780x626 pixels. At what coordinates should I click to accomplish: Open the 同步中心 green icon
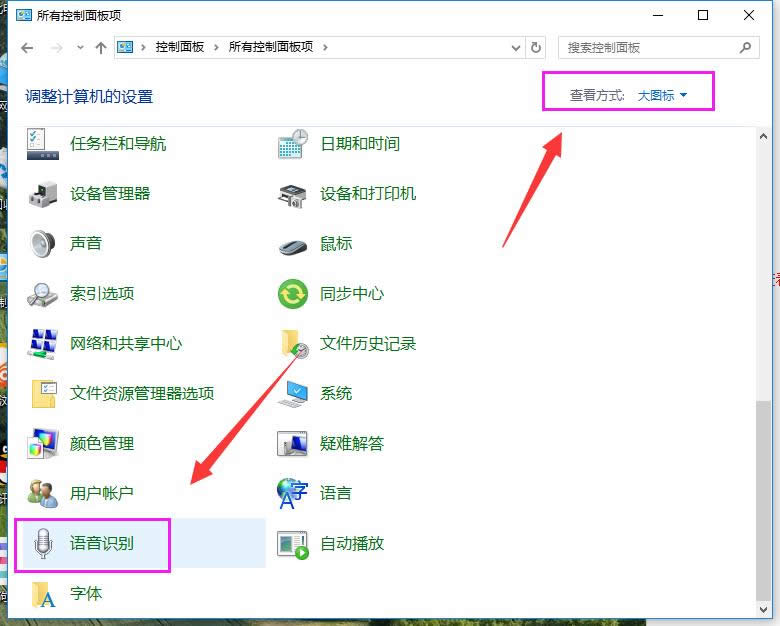point(292,294)
